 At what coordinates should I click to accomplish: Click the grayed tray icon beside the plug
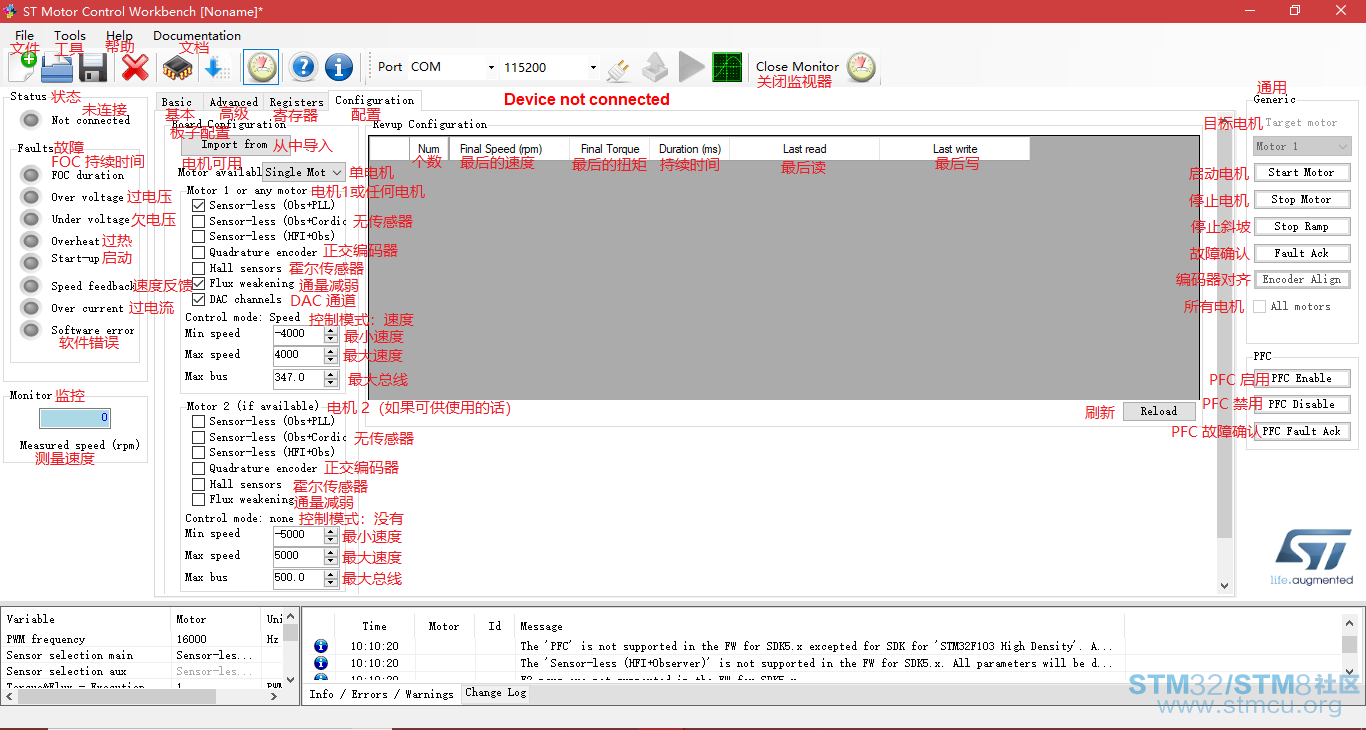654,67
